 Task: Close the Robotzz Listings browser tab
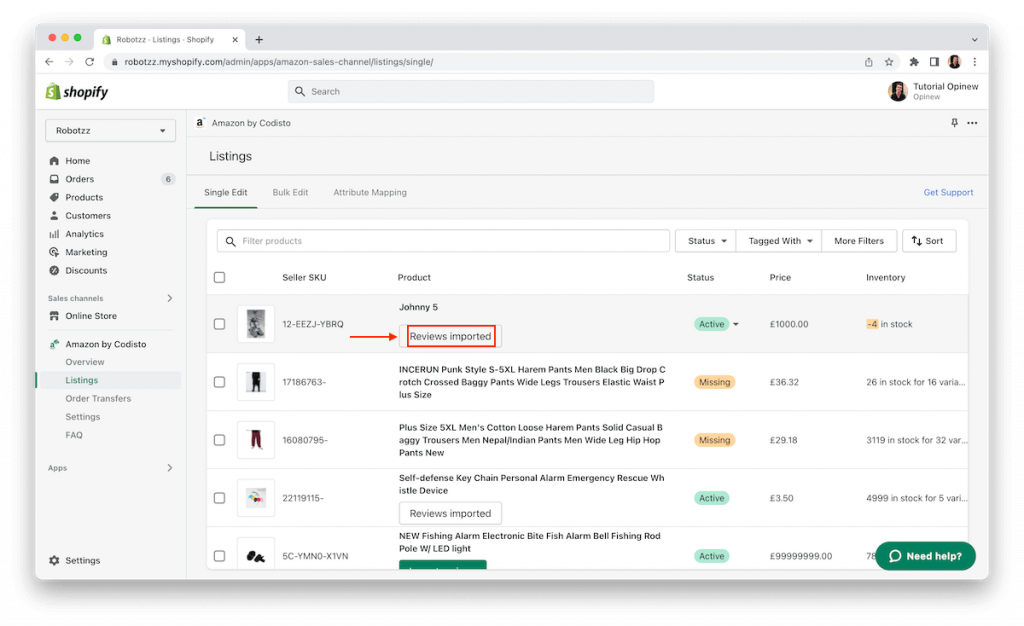click(235, 40)
